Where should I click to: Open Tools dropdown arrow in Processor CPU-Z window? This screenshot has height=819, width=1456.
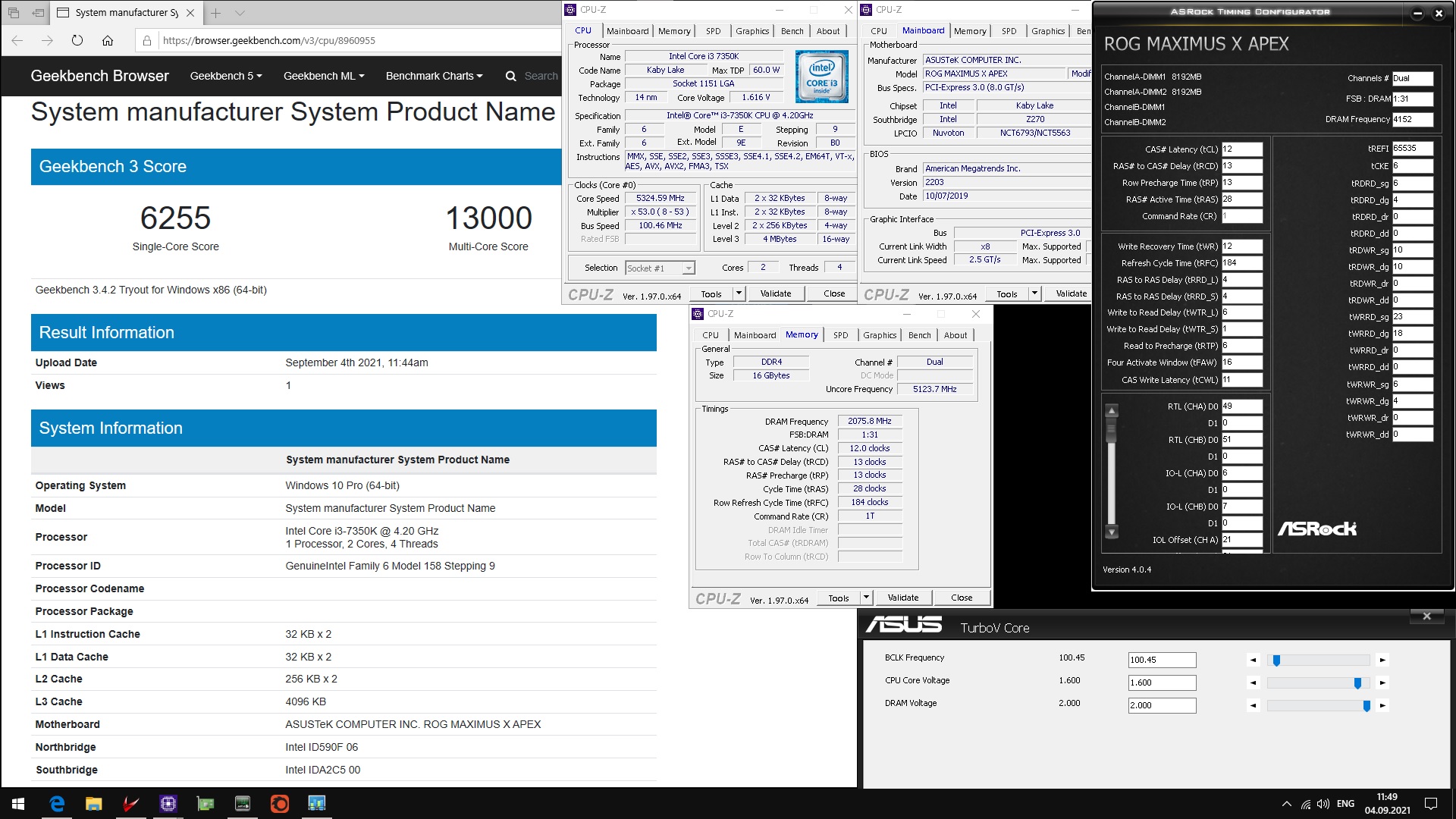click(739, 293)
